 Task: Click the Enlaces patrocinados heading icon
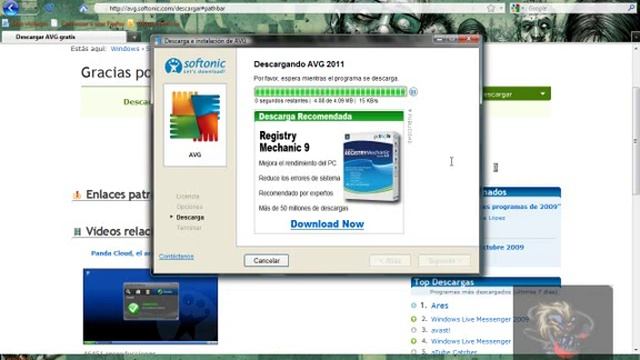click(x=77, y=195)
